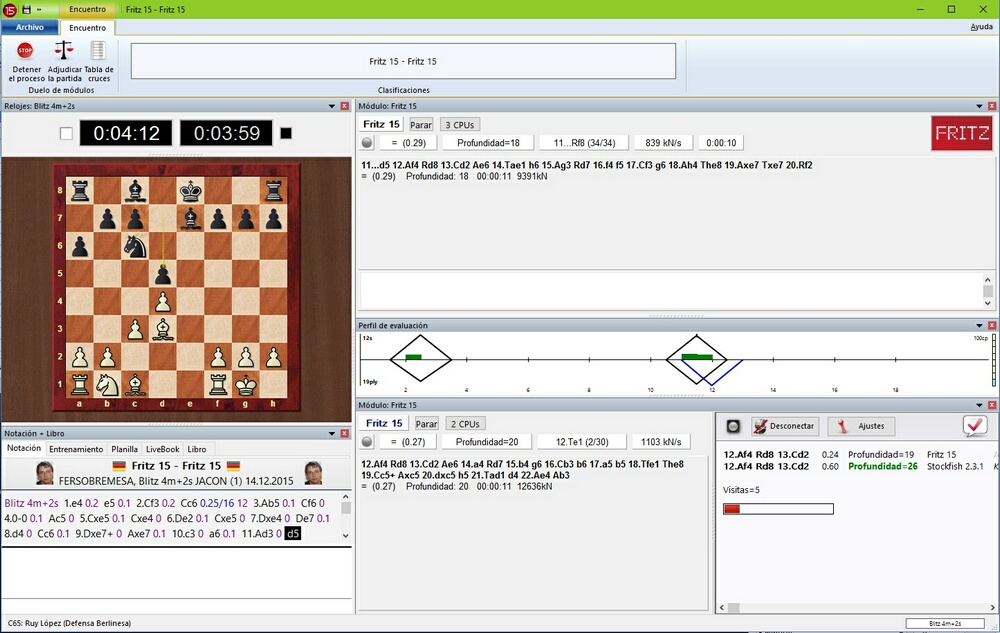
Task: Close the lower Módulo: Fritz 15 panel
Action: [992, 405]
